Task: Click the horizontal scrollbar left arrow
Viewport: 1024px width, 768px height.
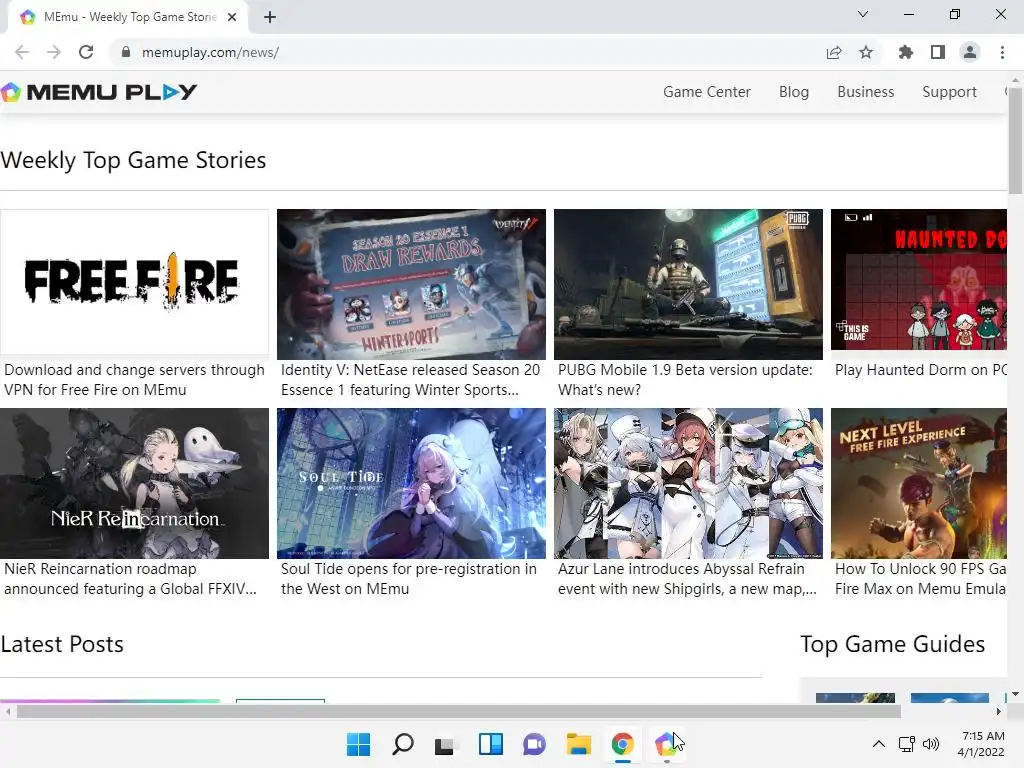Action: [7, 711]
